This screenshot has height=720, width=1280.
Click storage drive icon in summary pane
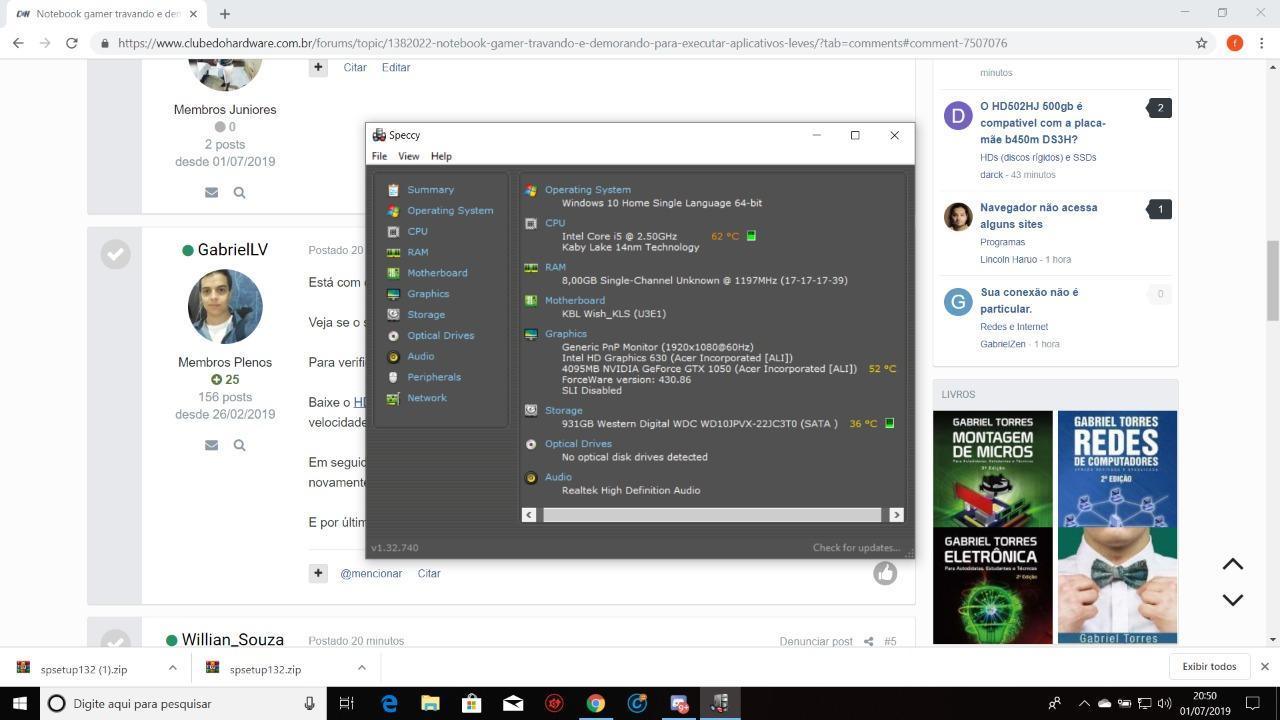(531, 410)
